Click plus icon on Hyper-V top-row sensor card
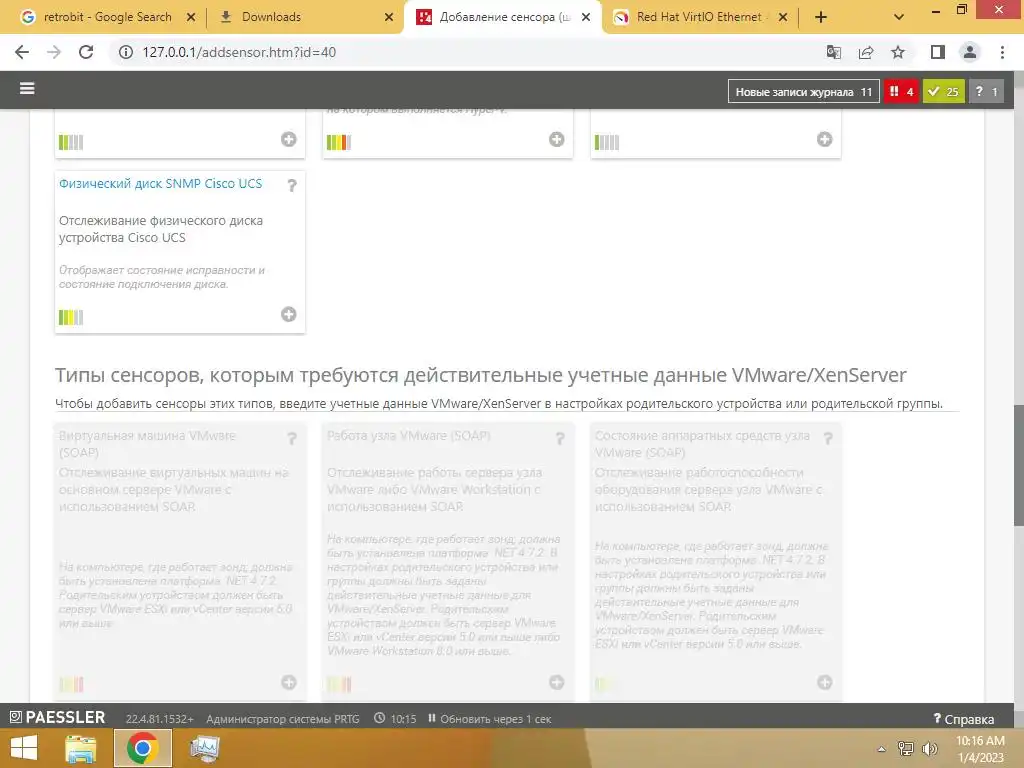 (556, 139)
